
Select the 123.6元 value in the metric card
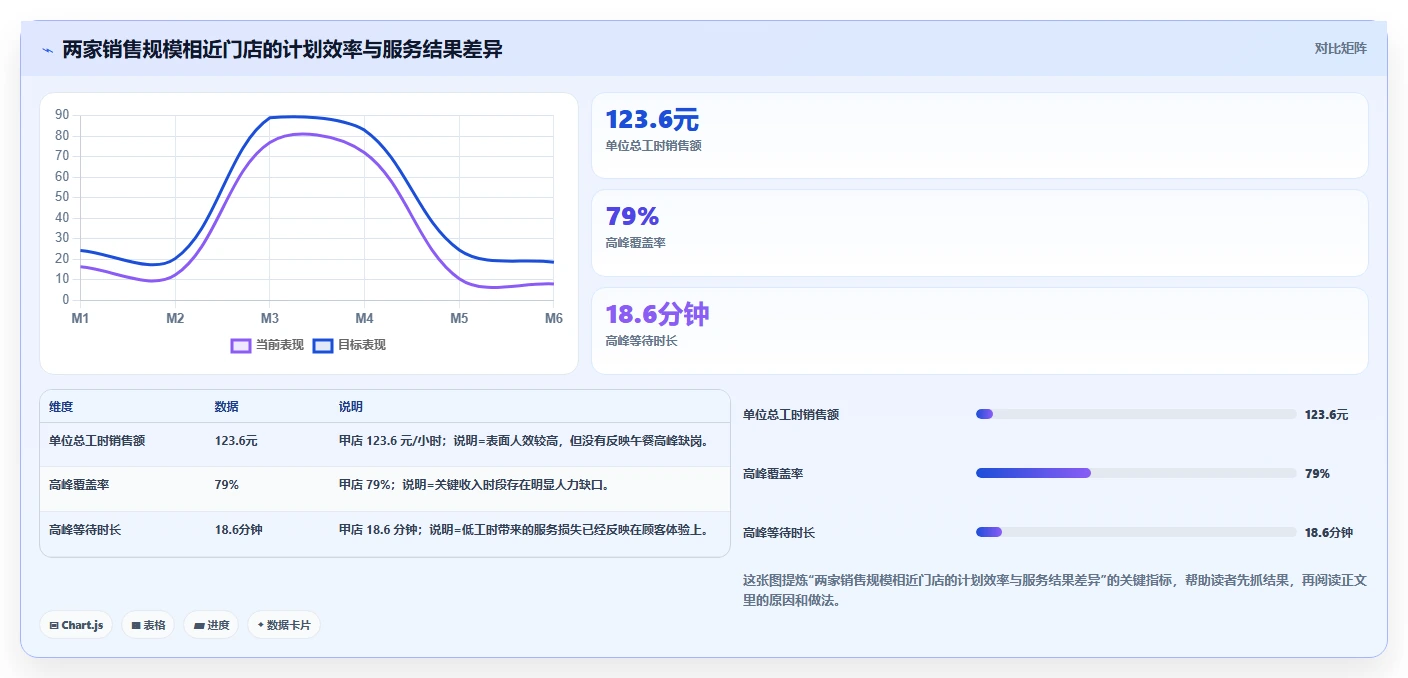pyautogui.click(x=652, y=120)
